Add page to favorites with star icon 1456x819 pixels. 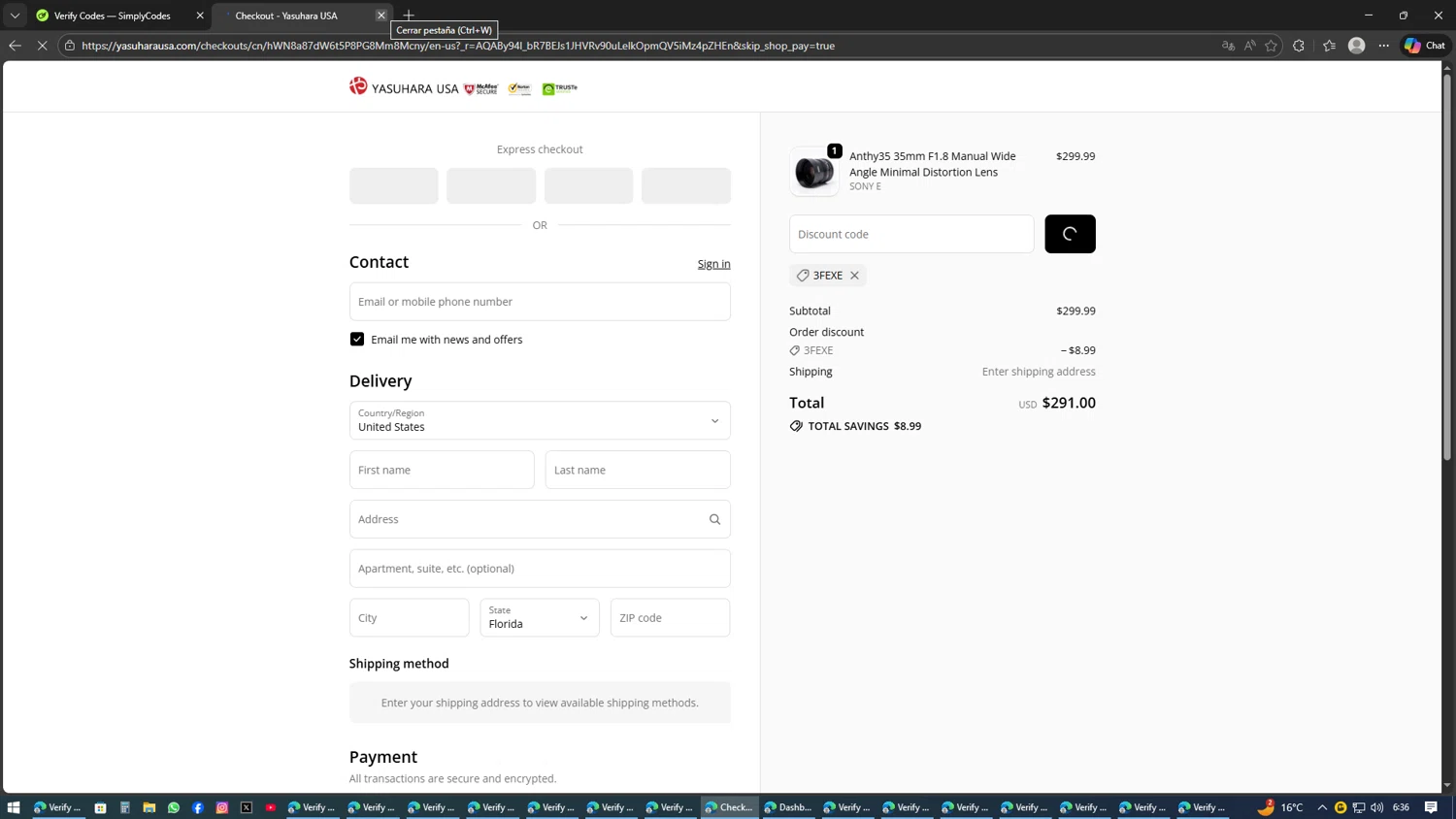click(1271, 46)
